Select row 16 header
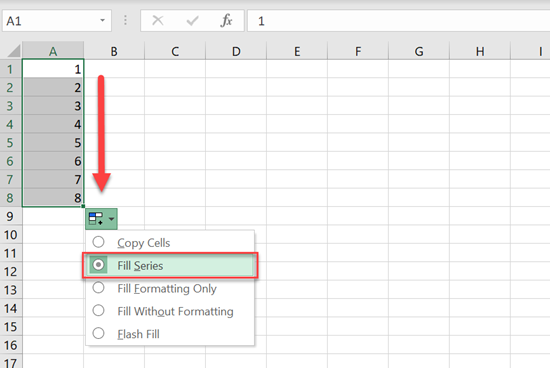 coord(11,345)
